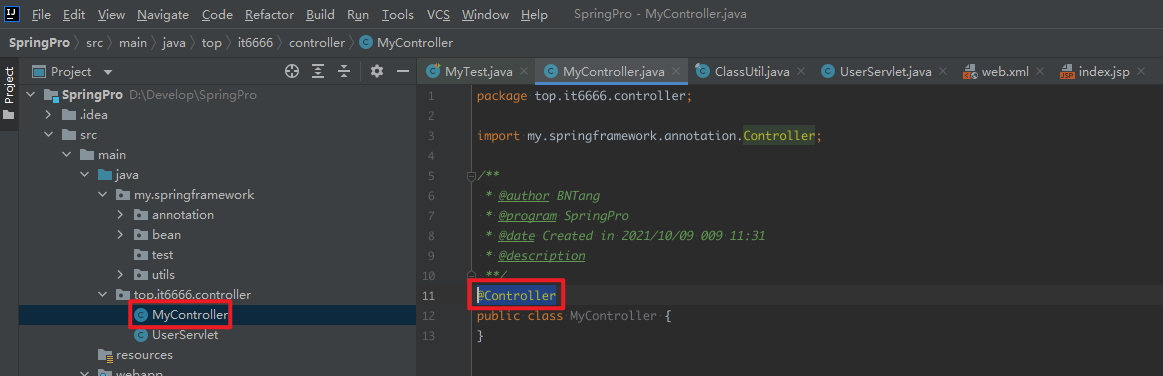Screen dimensions: 1163x376
Task: Toggle the Project tool window stripe button
Action: tap(9, 93)
